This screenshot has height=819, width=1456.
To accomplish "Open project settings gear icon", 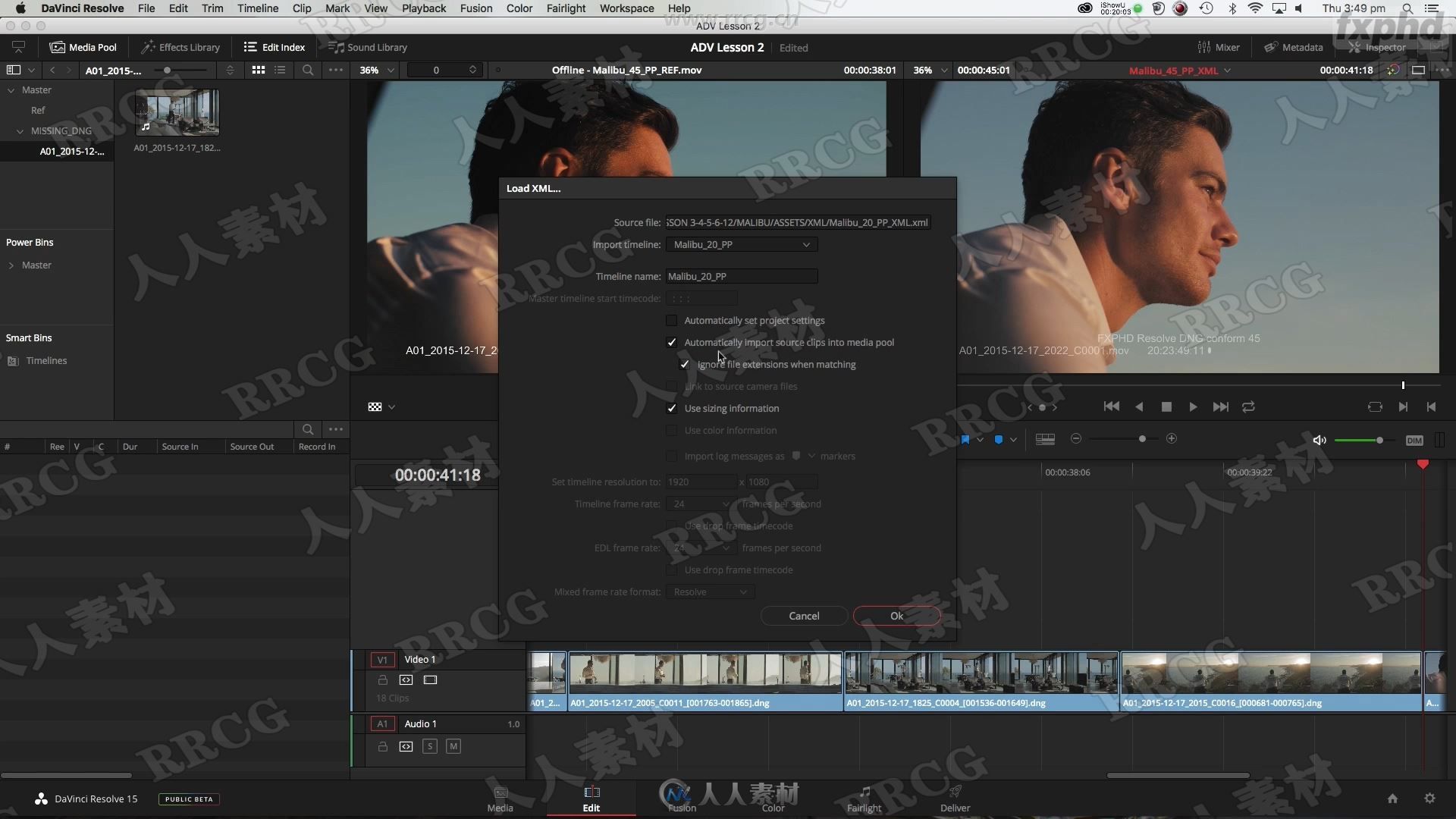I will coord(1429,799).
